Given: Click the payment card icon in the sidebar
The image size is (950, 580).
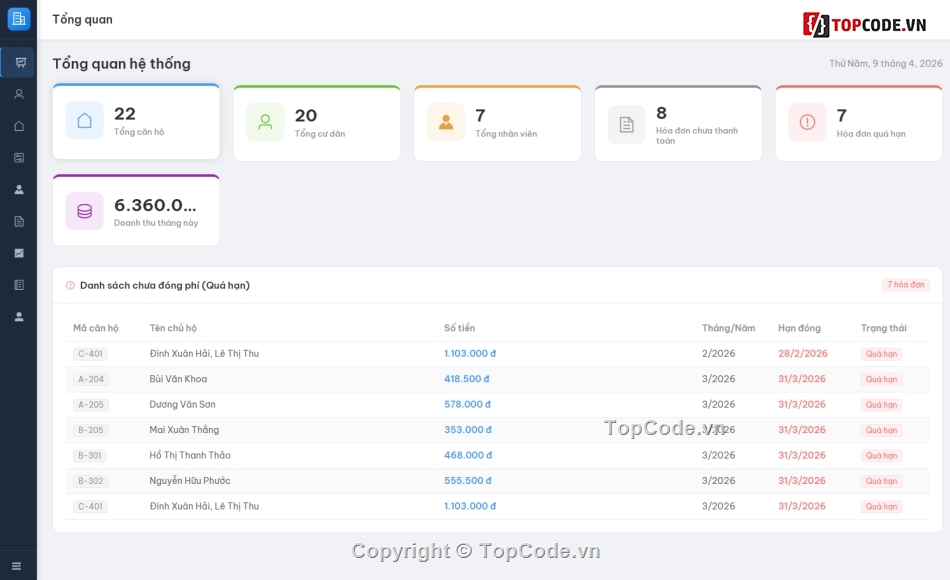Looking at the screenshot, I should 18,157.
